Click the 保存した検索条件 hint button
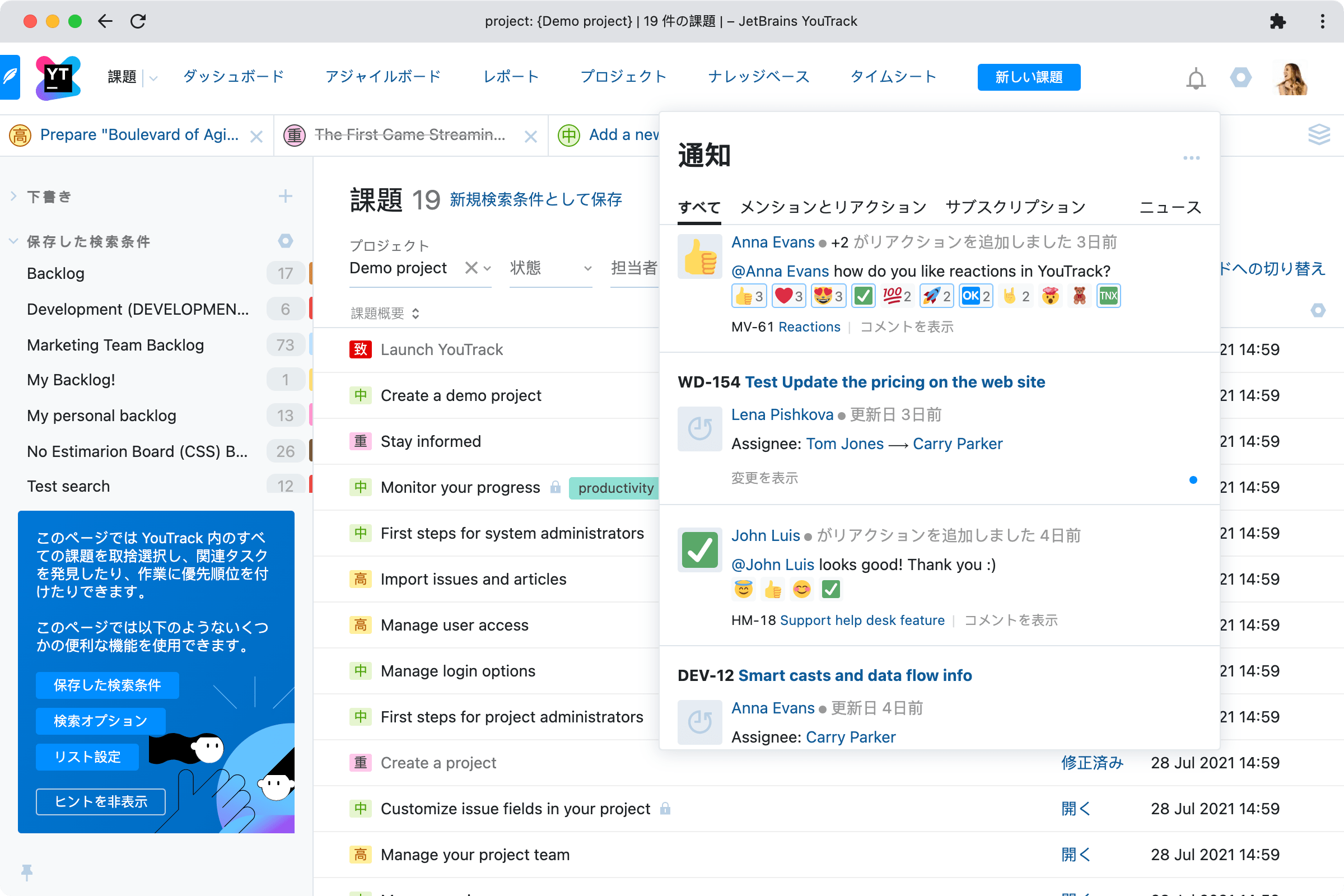The width and height of the screenshot is (1344, 896). [x=108, y=685]
